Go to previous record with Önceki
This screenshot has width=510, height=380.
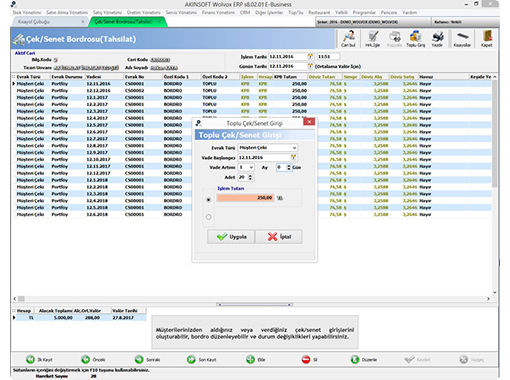tap(93, 359)
